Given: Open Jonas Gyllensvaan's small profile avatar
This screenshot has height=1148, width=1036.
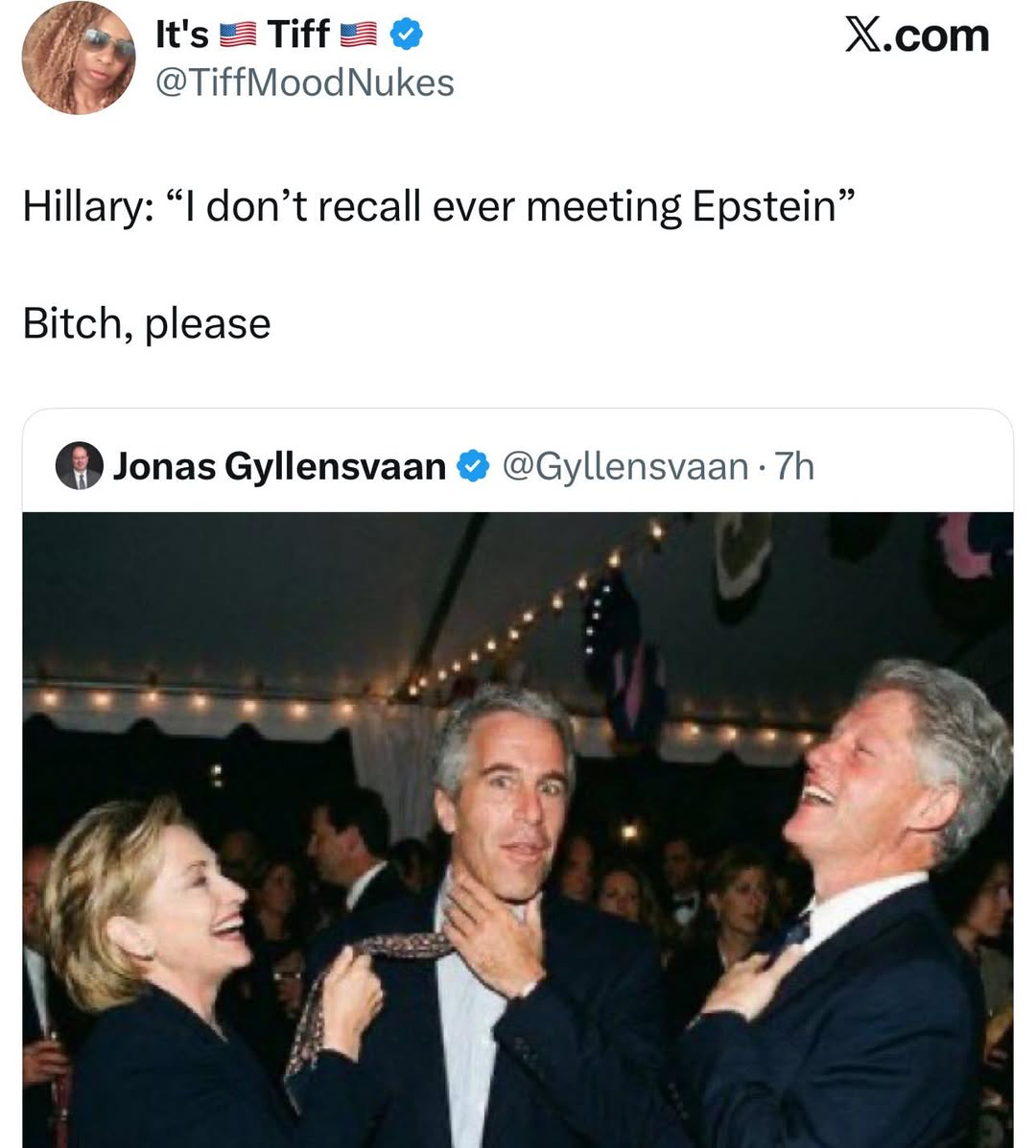Looking at the screenshot, I should tap(79, 466).
